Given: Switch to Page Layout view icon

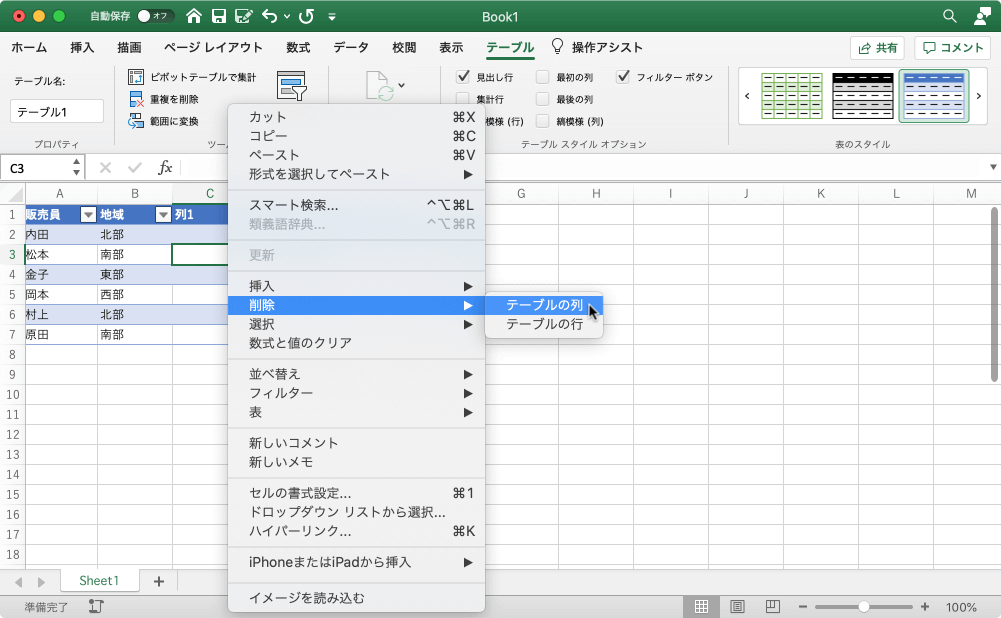Looking at the screenshot, I should [737, 607].
